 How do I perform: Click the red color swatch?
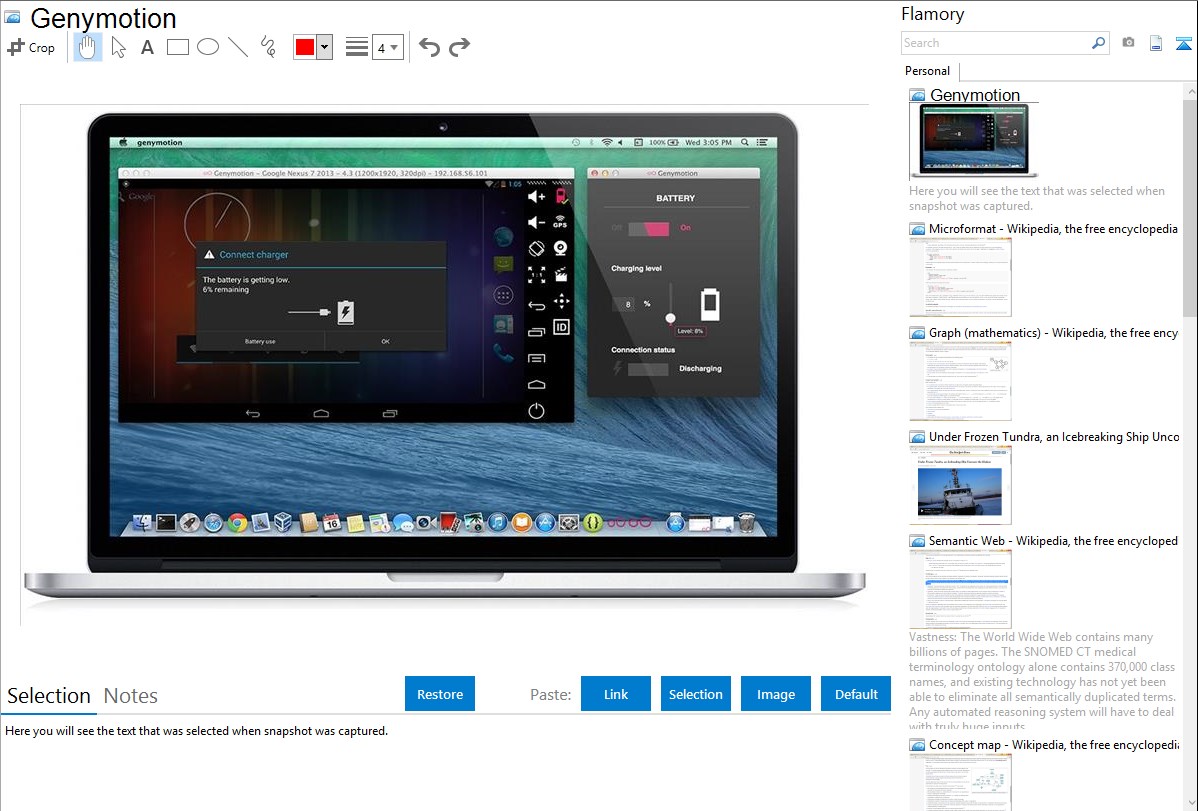pos(305,47)
